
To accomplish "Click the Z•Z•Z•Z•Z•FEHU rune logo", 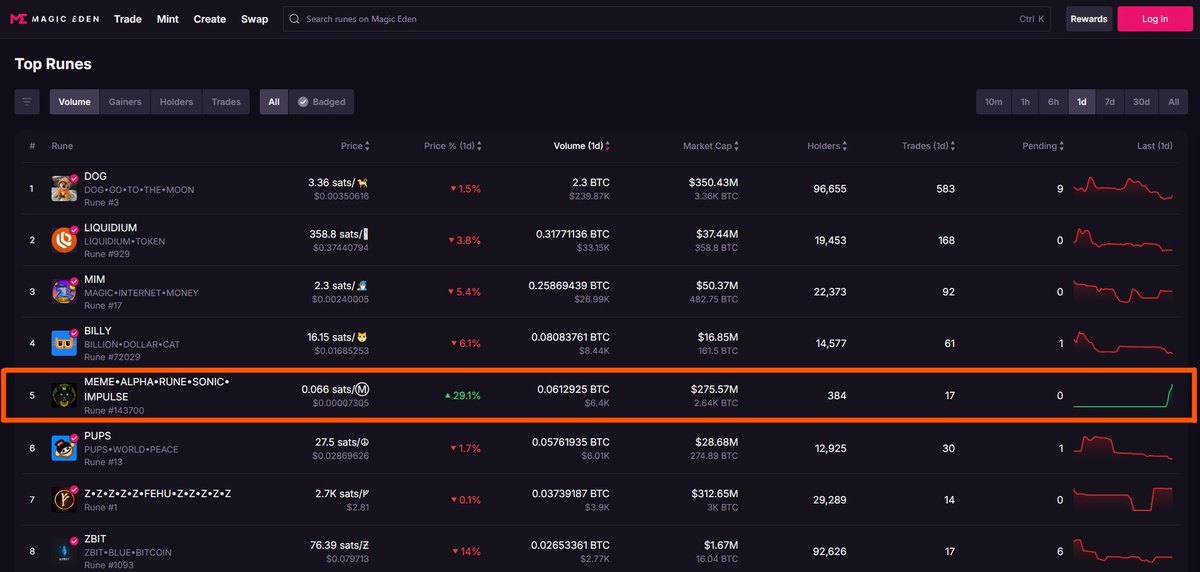I will click(x=64, y=499).
